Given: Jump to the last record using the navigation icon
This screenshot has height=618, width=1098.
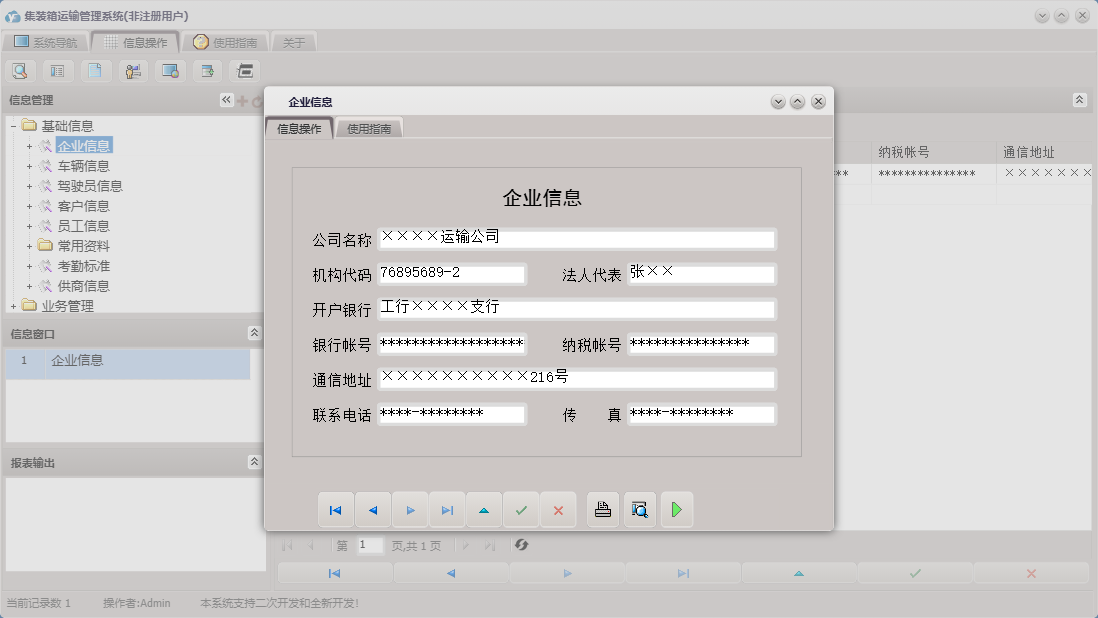Looking at the screenshot, I should 447,509.
